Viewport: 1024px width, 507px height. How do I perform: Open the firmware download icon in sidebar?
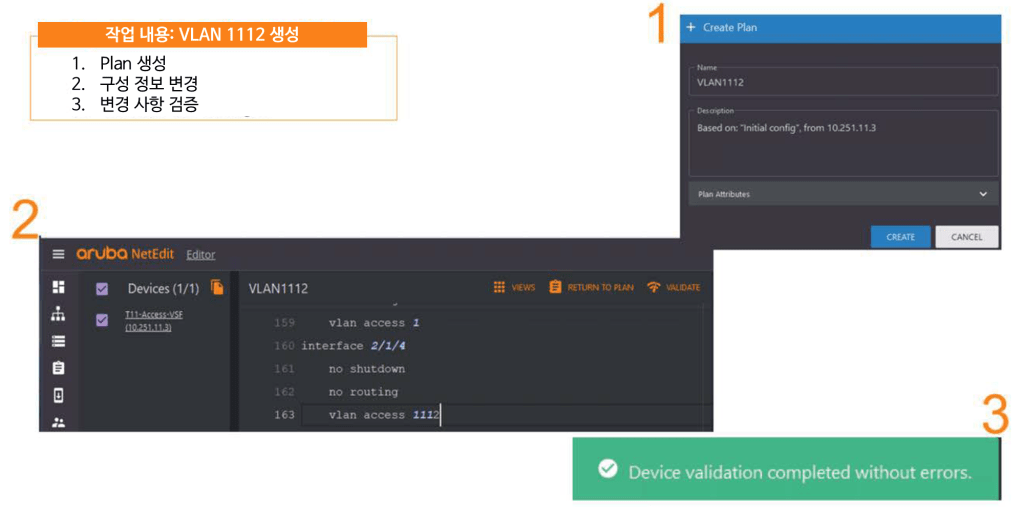click(58, 395)
